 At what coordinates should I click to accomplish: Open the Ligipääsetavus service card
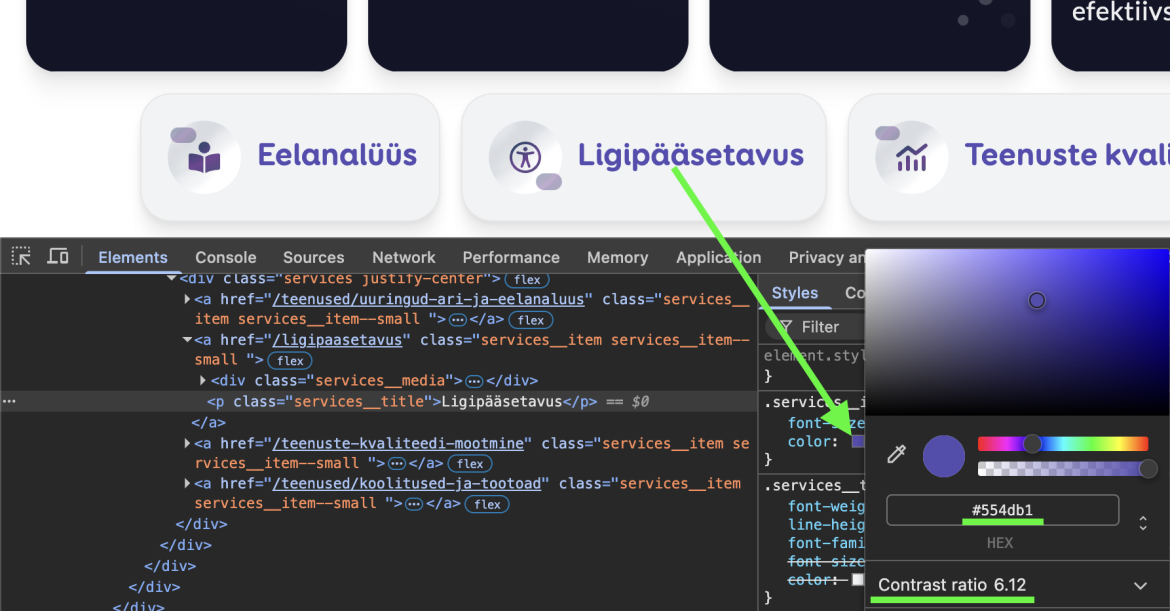[x=644, y=157]
